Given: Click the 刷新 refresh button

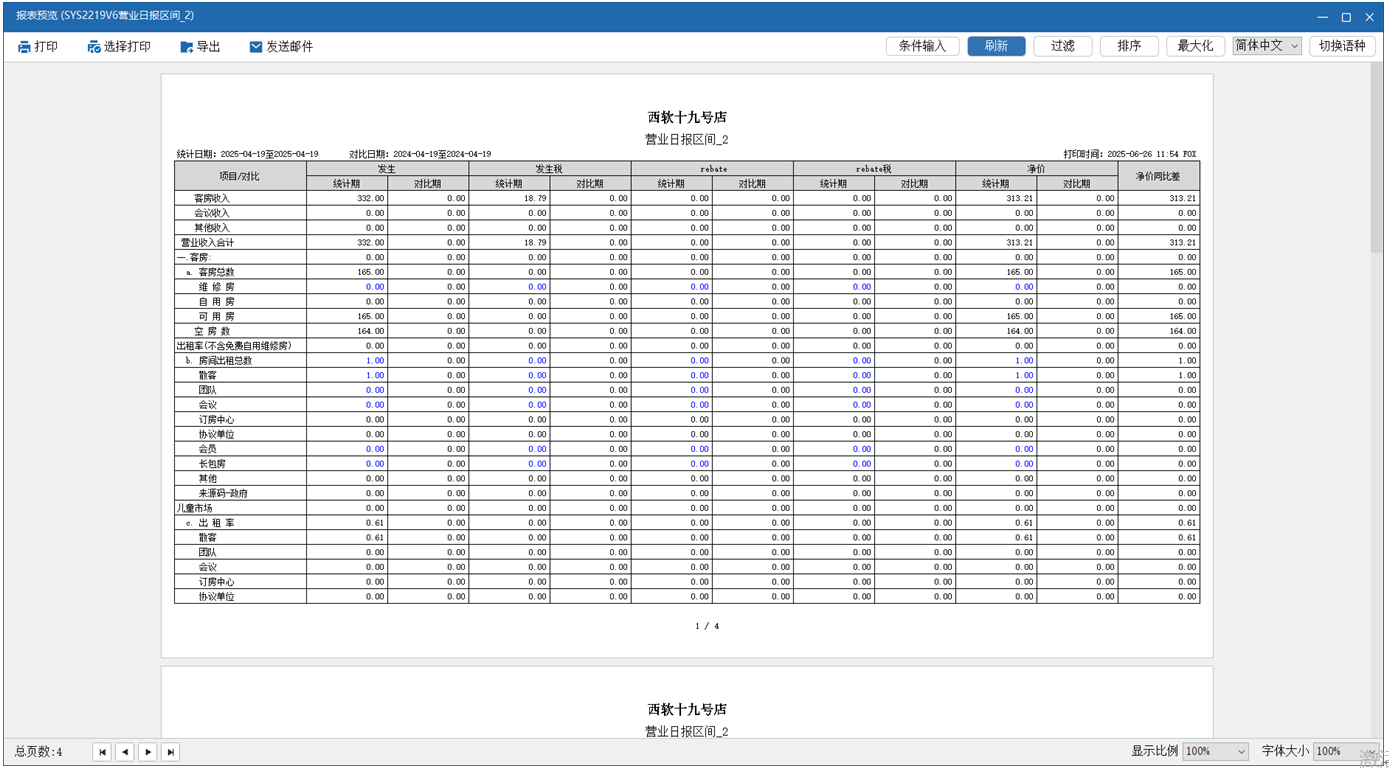Looking at the screenshot, I should [996, 46].
